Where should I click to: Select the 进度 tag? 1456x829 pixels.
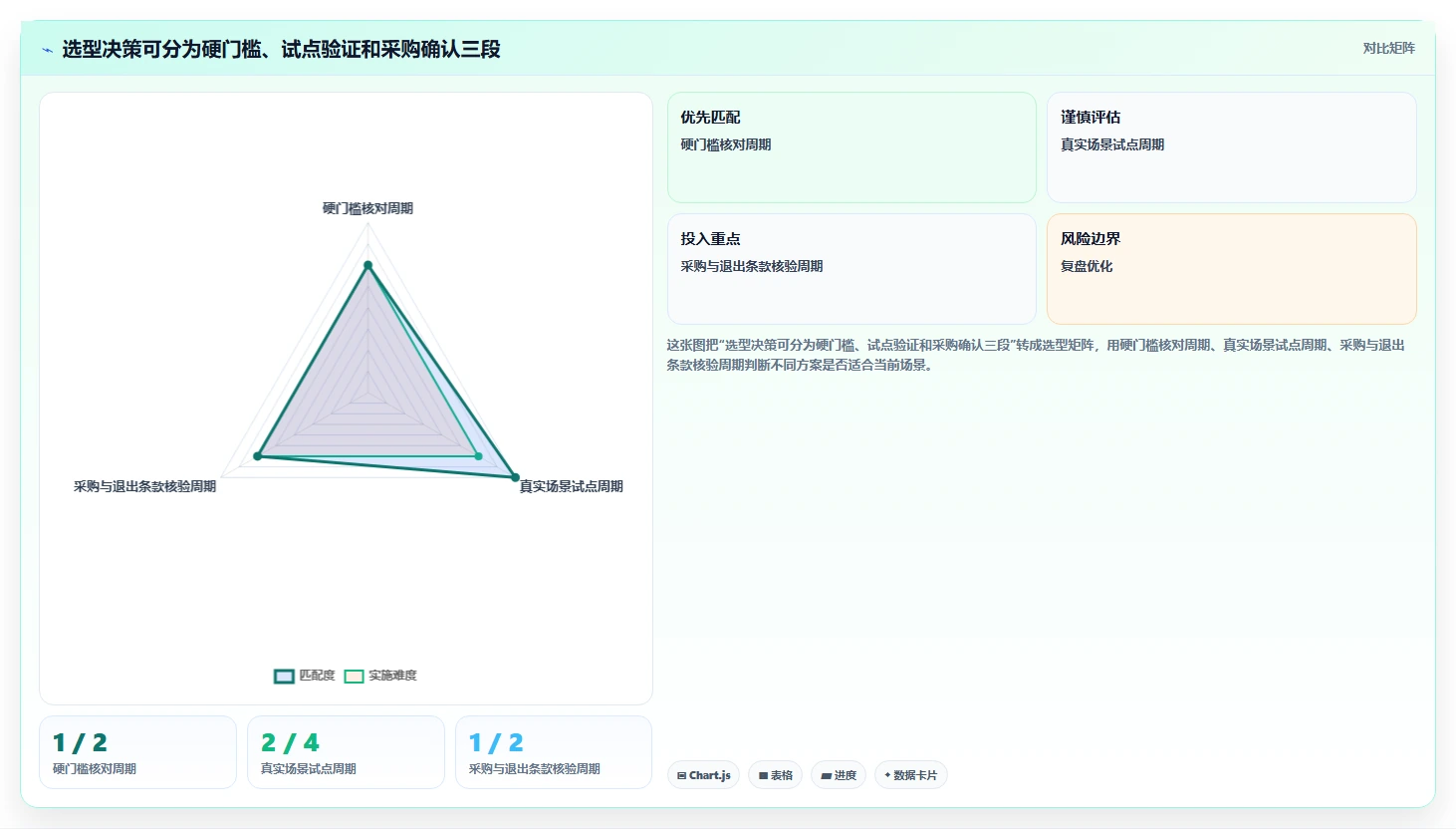839,775
